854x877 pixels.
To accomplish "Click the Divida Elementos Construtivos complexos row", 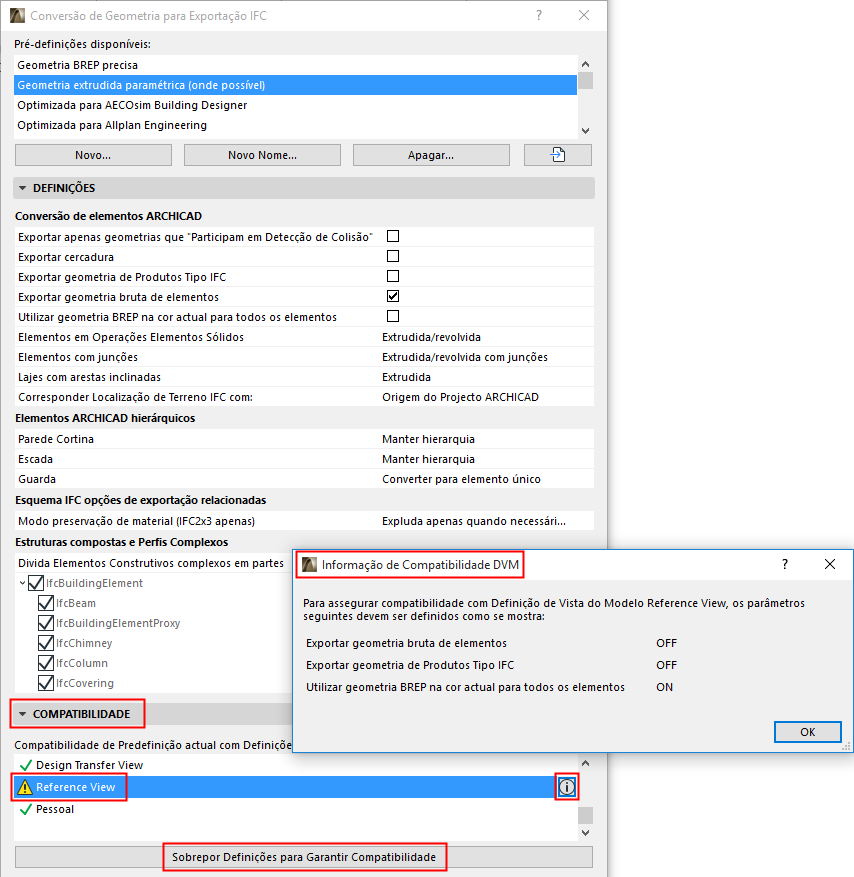I will pos(154,563).
